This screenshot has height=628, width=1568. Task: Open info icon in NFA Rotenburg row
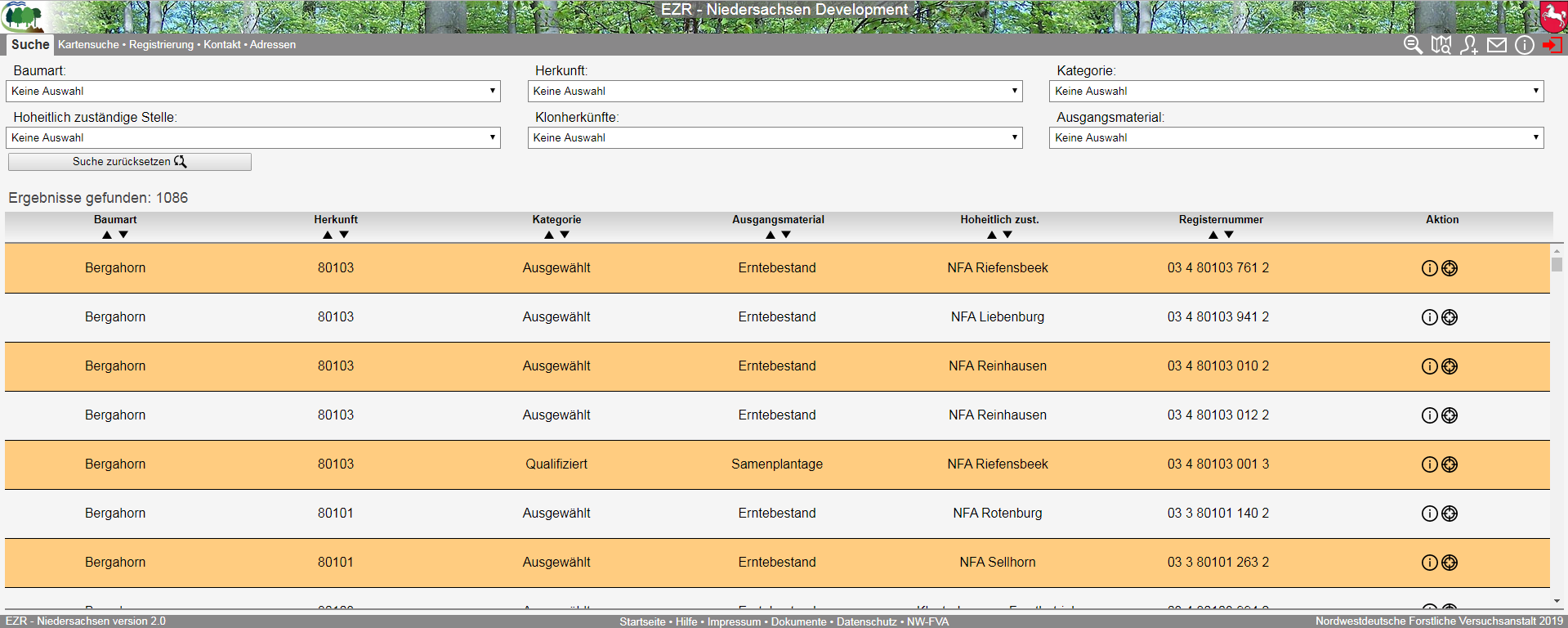[1429, 514]
